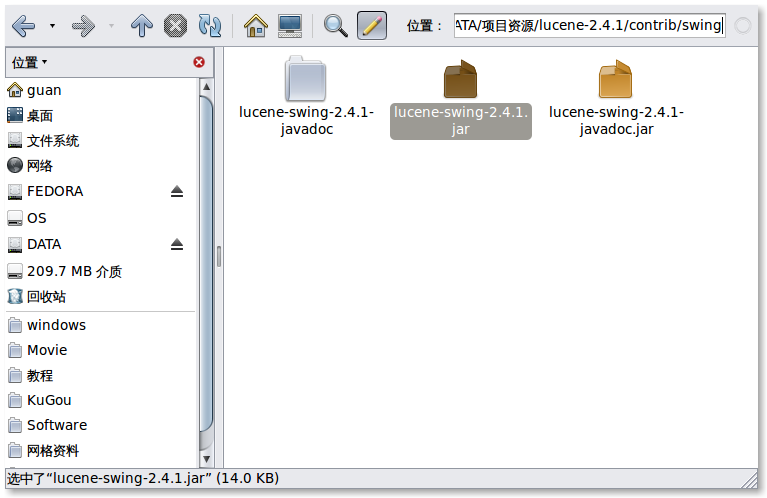Open 文件系统 in the sidebar
This screenshot has height=498, width=767.
100,141
